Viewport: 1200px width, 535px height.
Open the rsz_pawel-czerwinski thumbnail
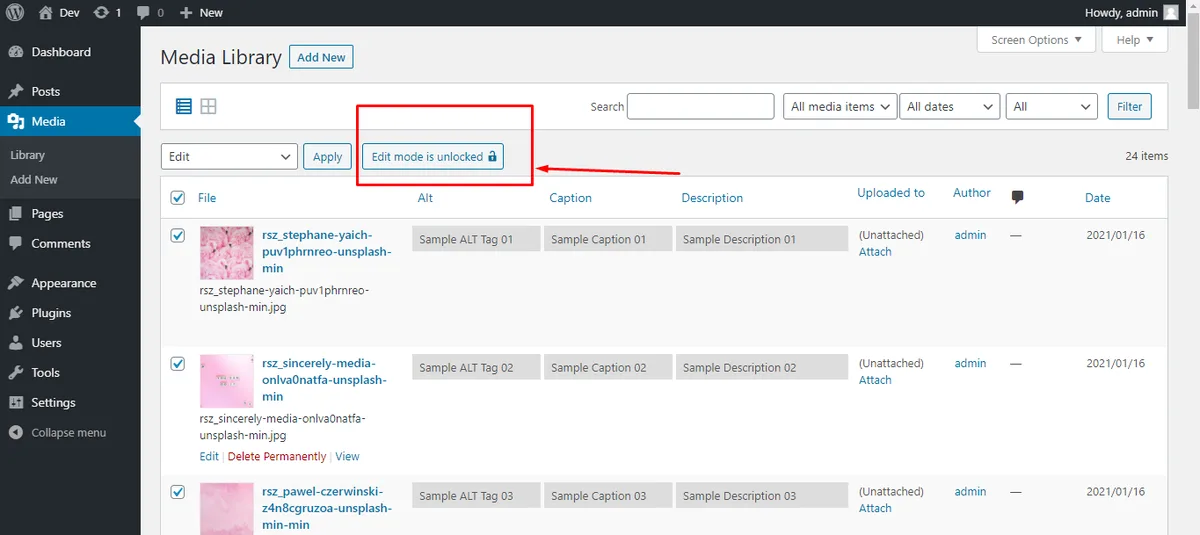pyautogui.click(x=227, y=509)
